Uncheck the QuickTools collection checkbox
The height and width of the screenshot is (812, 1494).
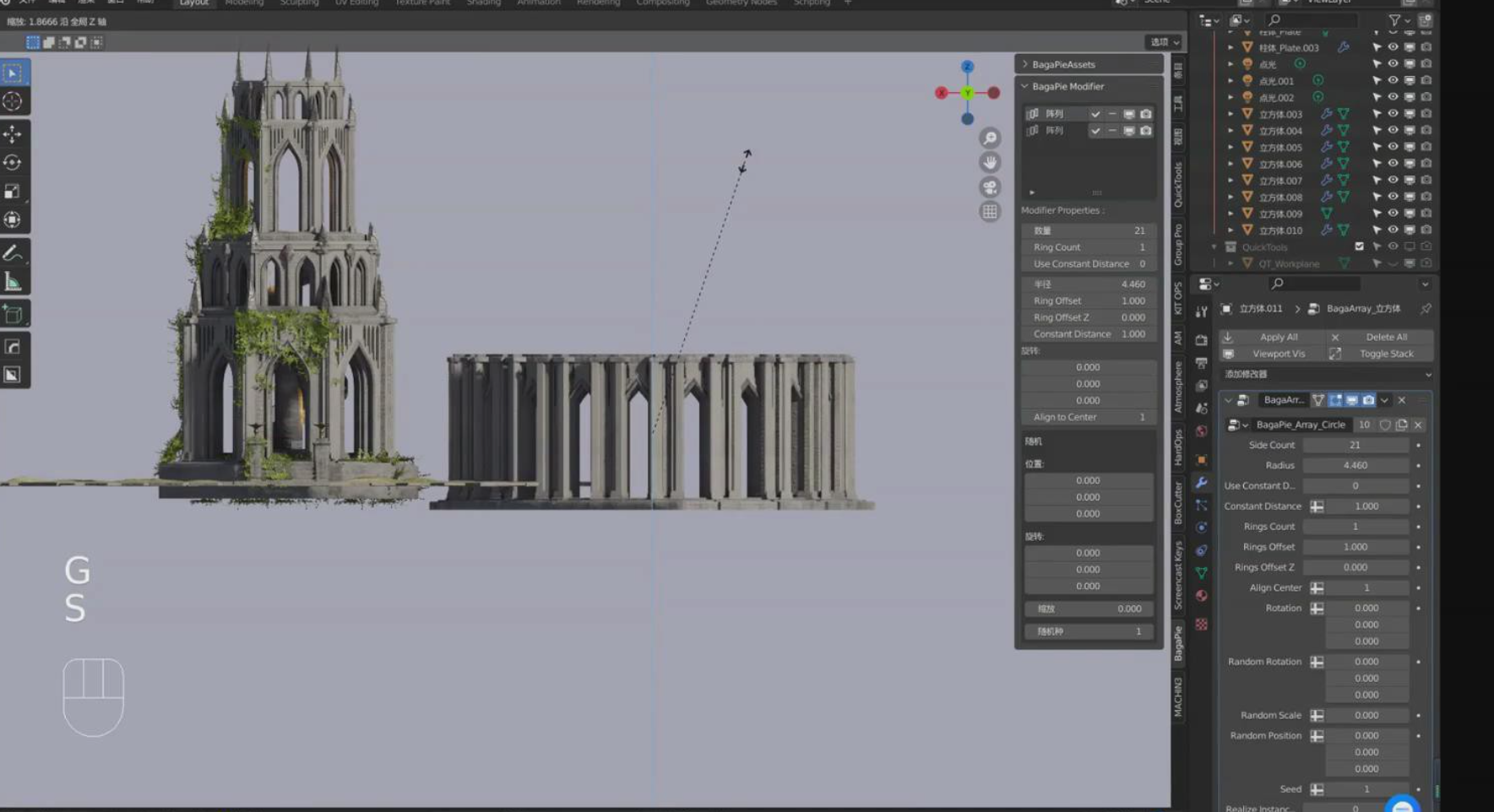1359,247
